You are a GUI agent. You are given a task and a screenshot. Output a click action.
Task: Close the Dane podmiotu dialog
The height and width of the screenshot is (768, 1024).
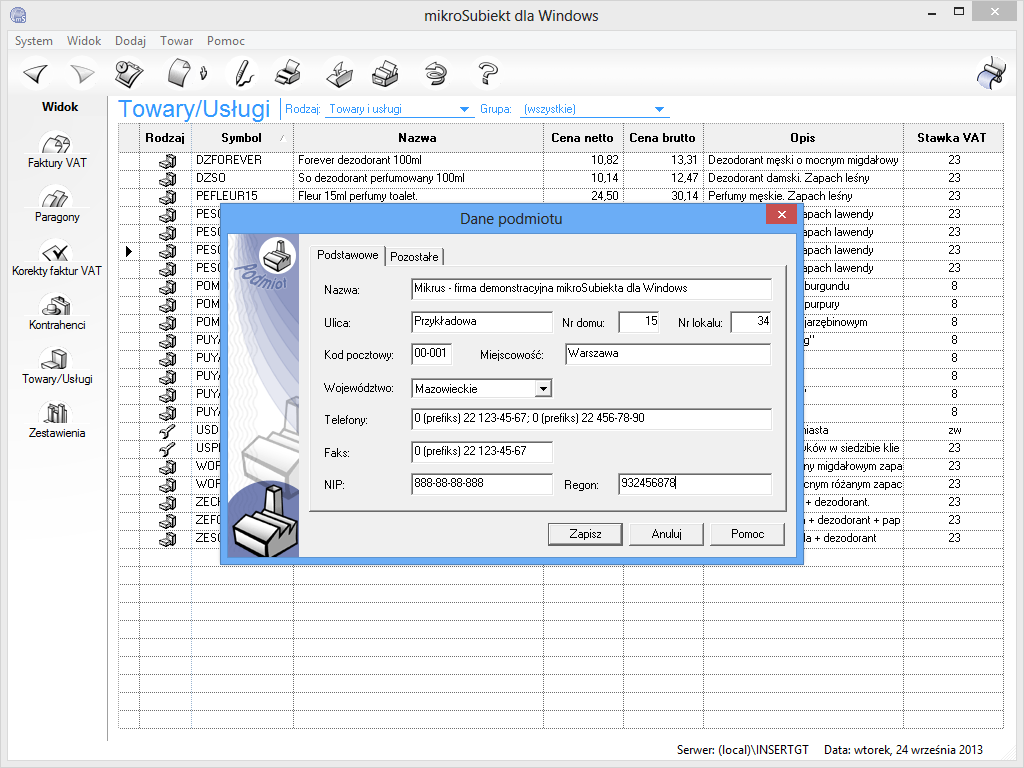(780, 215)
